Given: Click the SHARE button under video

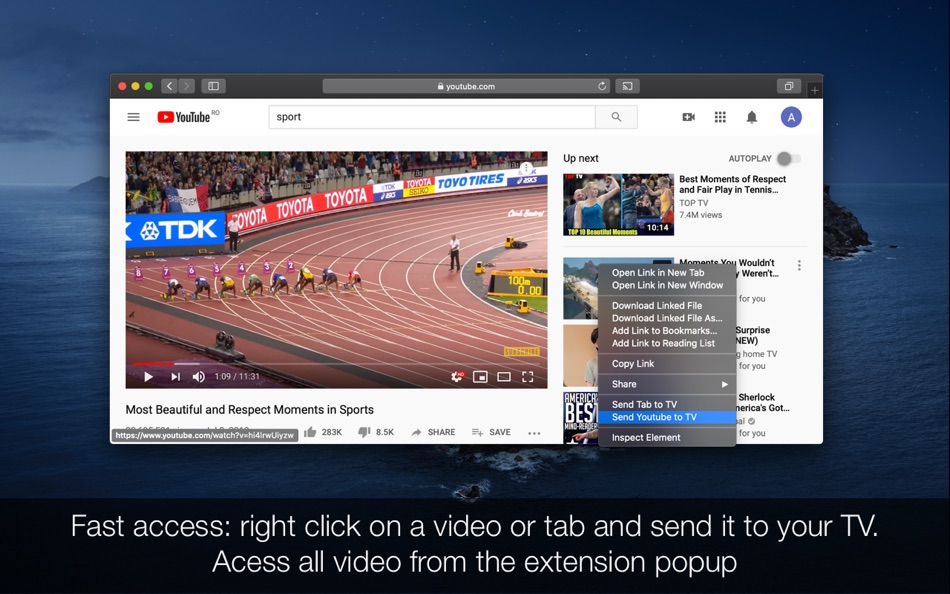Looking at the screenshot, I should 433,432.
